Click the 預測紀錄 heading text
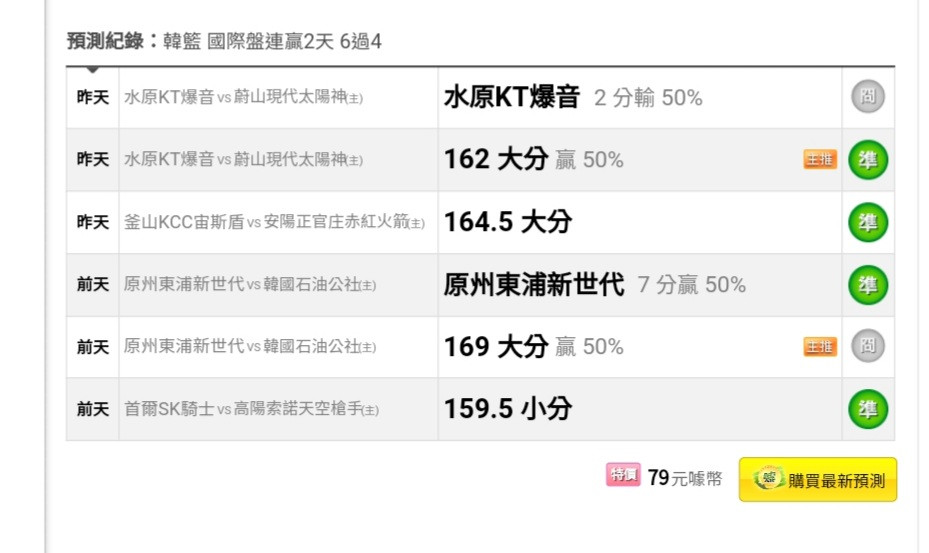The height and width of the screenshot is (553, 929). pos(105,41)
